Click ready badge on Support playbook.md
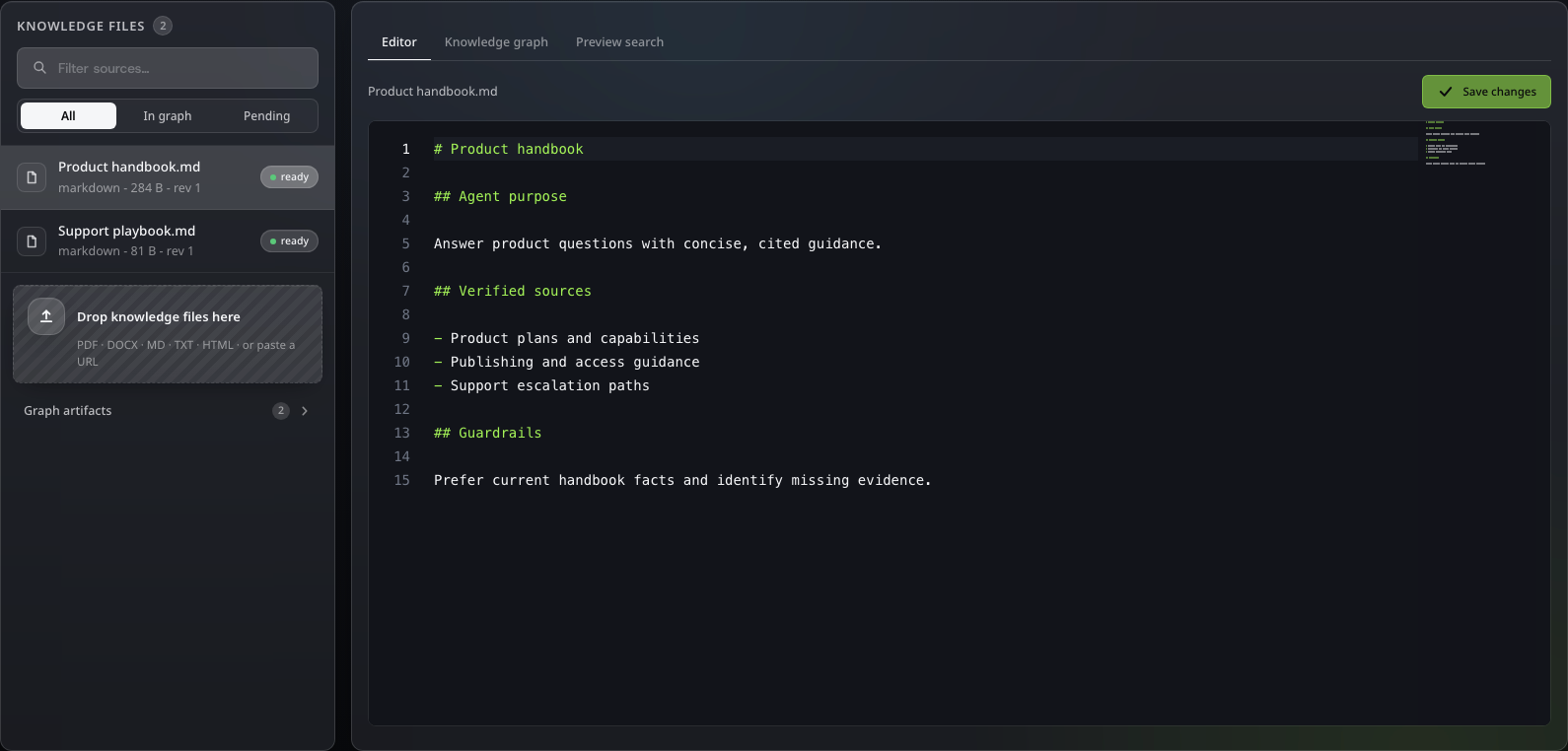The width and height of the screenshot is (1568, 751). [x=289, y=241]
